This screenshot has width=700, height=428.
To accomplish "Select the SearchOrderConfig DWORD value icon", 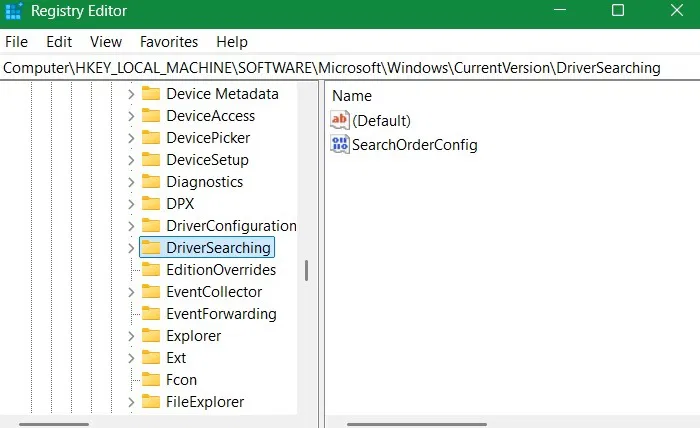I will tap(340, 145).
